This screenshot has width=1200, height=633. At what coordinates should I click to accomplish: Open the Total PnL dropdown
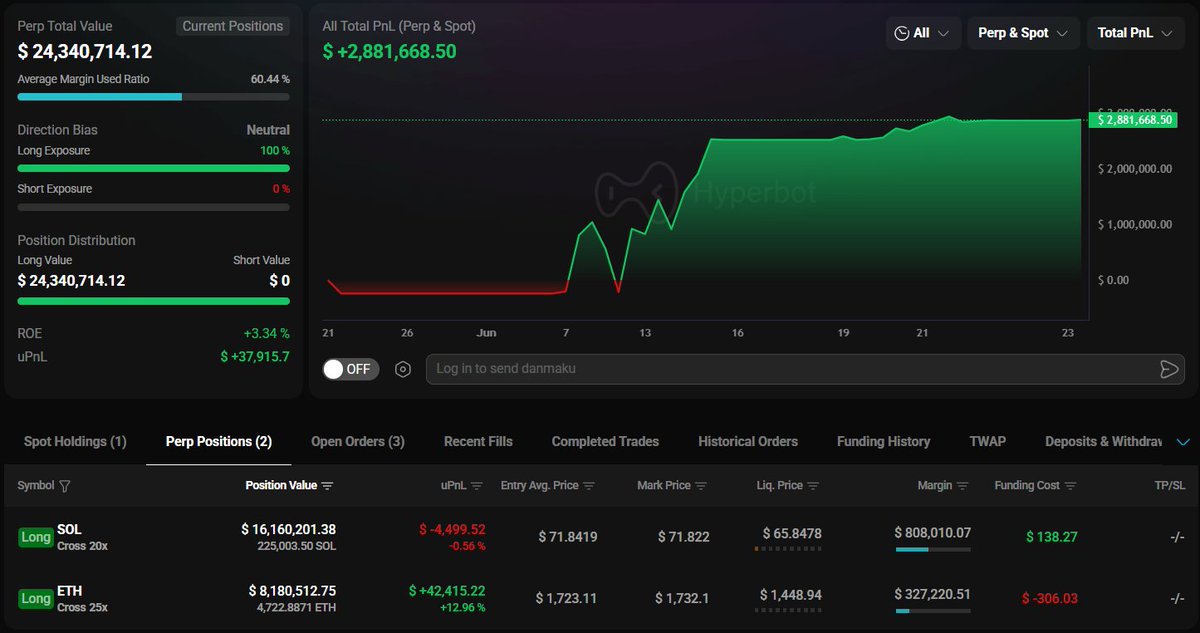[x=1135, y=33]
